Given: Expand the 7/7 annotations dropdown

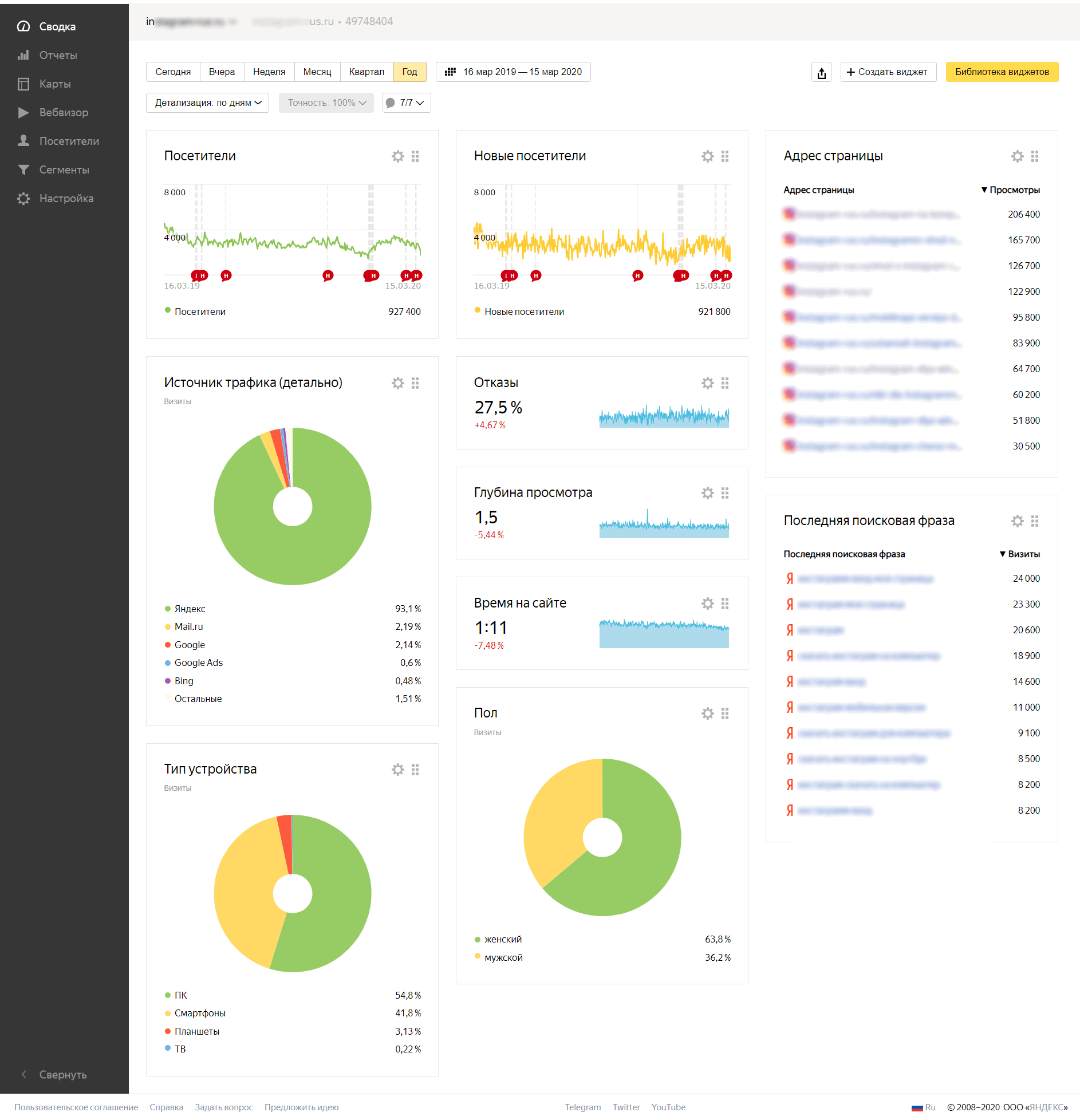Looking at the screenshot, I should coord(407,103).
